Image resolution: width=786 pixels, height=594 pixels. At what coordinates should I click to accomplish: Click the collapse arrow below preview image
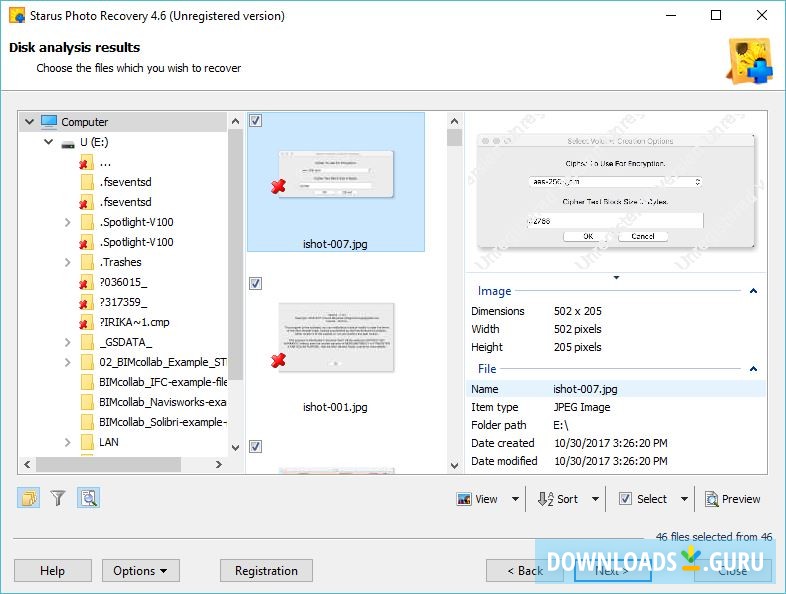pyautogui.click(x=616, y=277)
